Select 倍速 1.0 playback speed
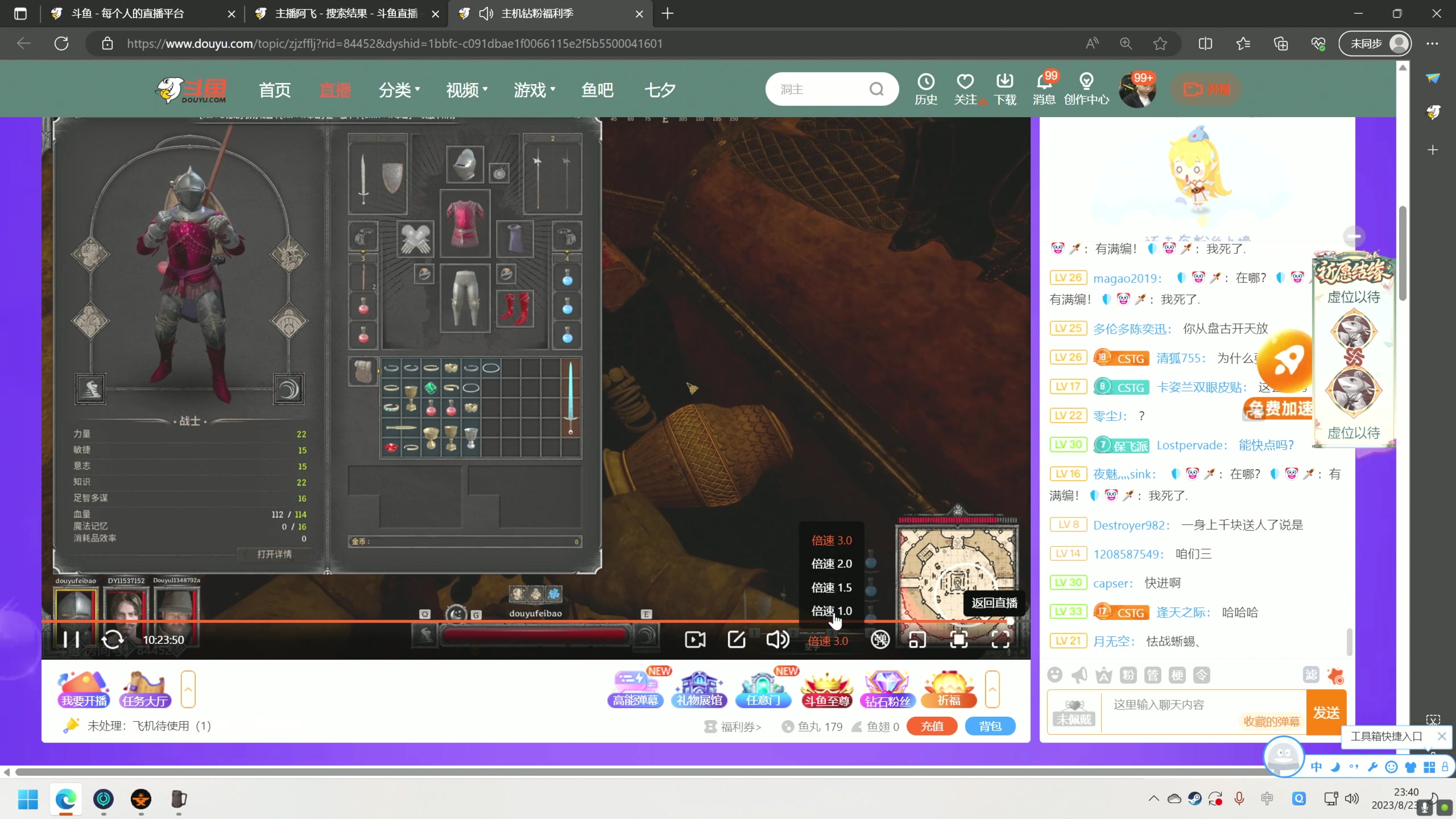 pos(832,611)
